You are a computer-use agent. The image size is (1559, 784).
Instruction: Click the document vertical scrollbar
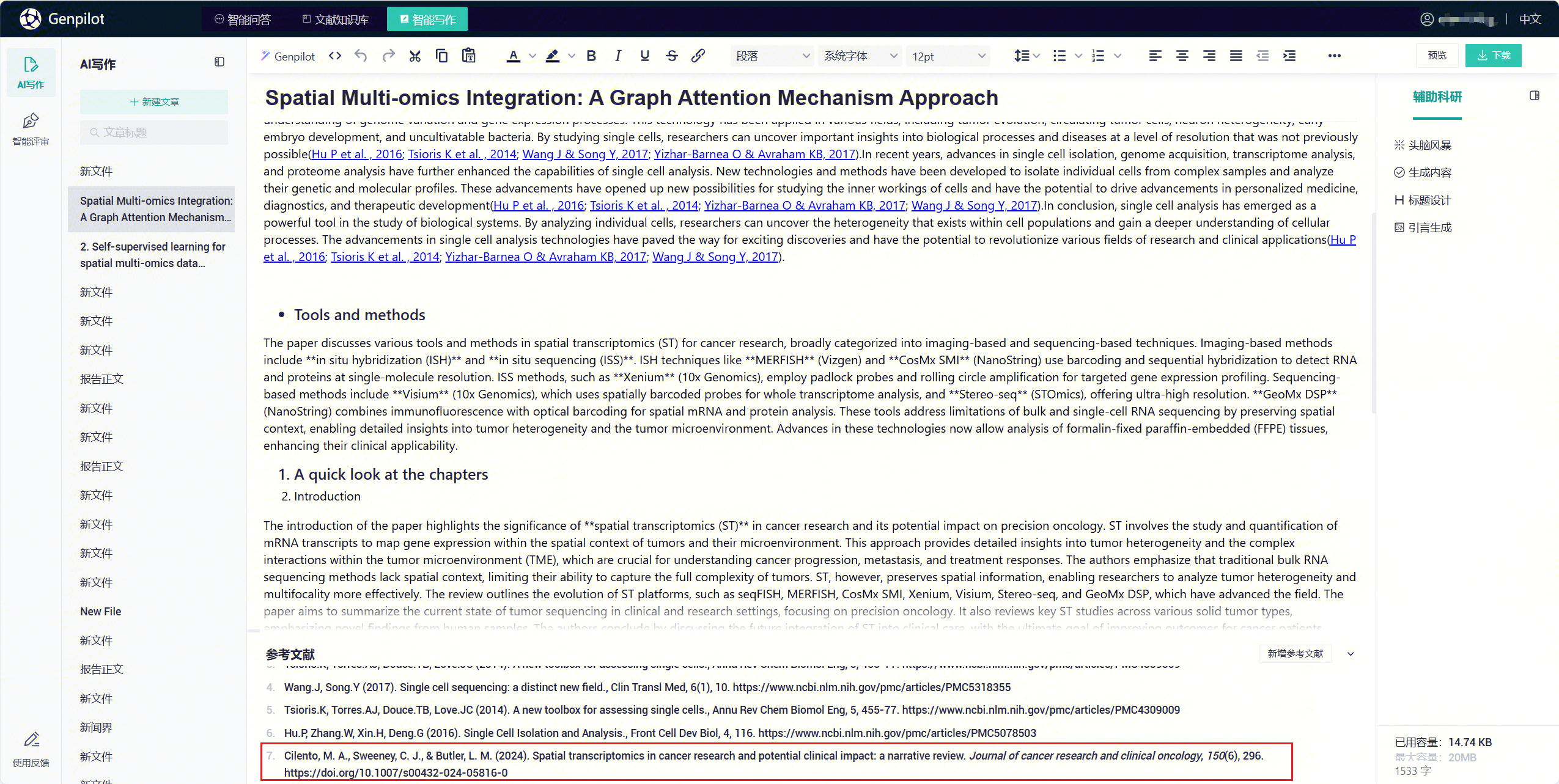pos(1373,312)
